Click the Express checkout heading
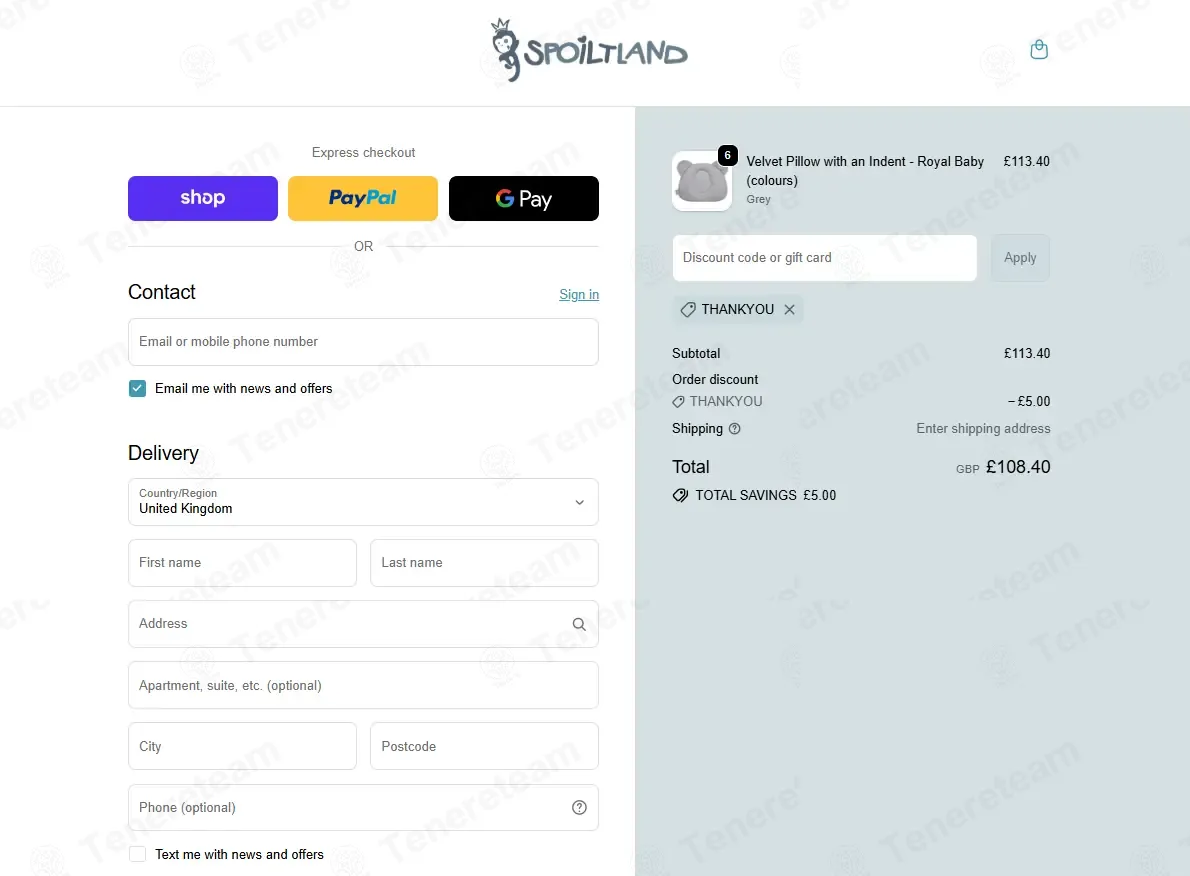 coord(364,153)
